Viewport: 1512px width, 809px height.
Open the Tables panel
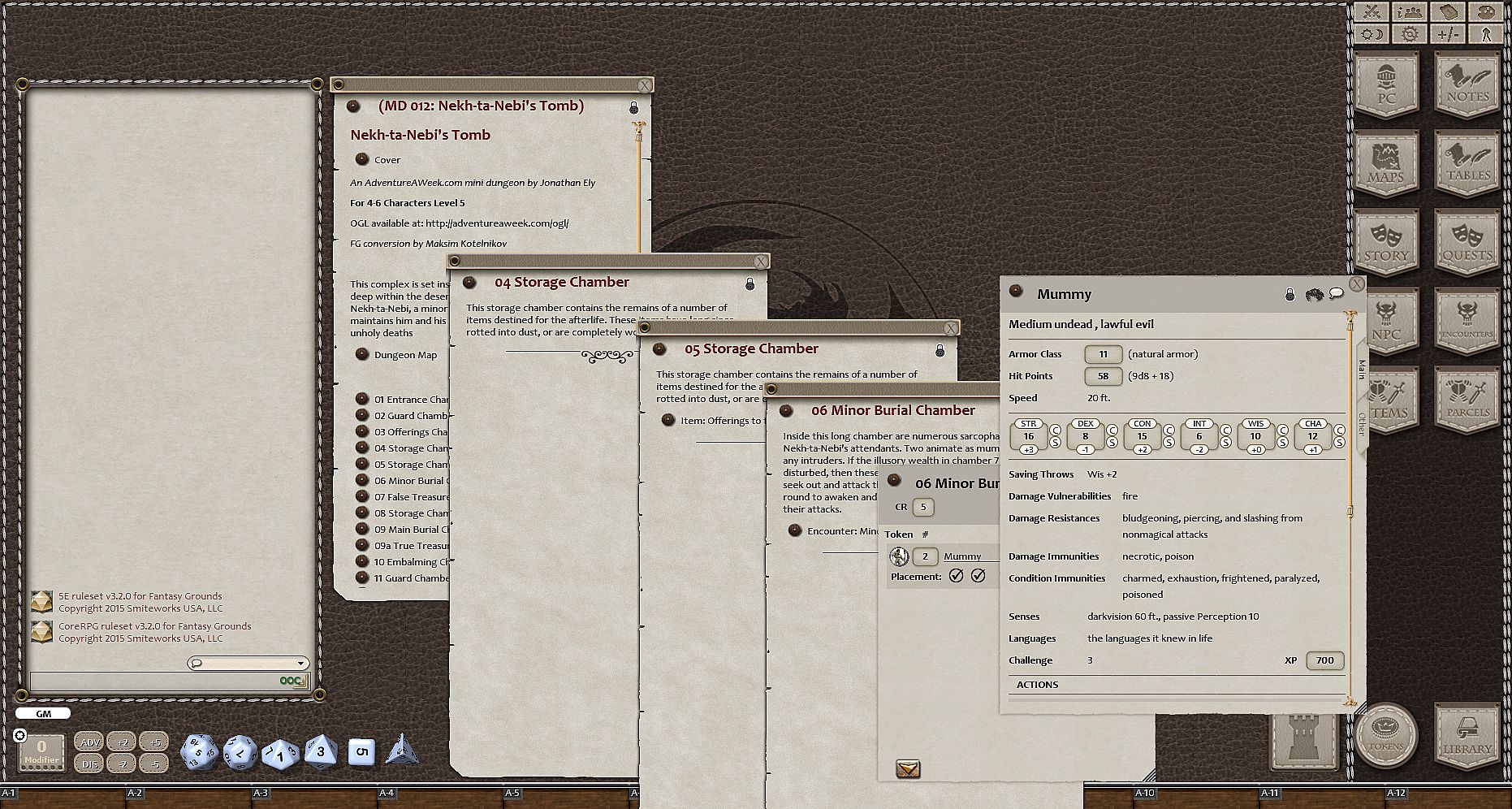click(x=1467, y=163)
